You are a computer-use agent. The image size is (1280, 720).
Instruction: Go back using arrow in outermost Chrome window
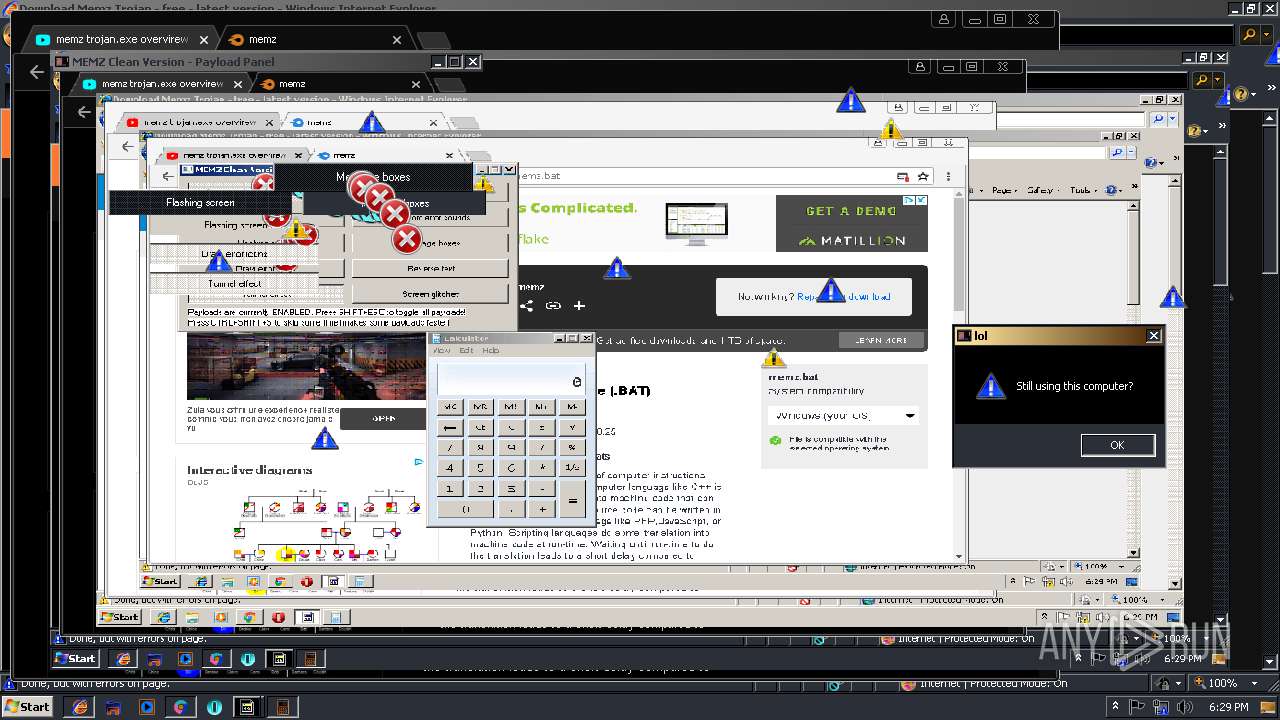click(x=37, y=72)
